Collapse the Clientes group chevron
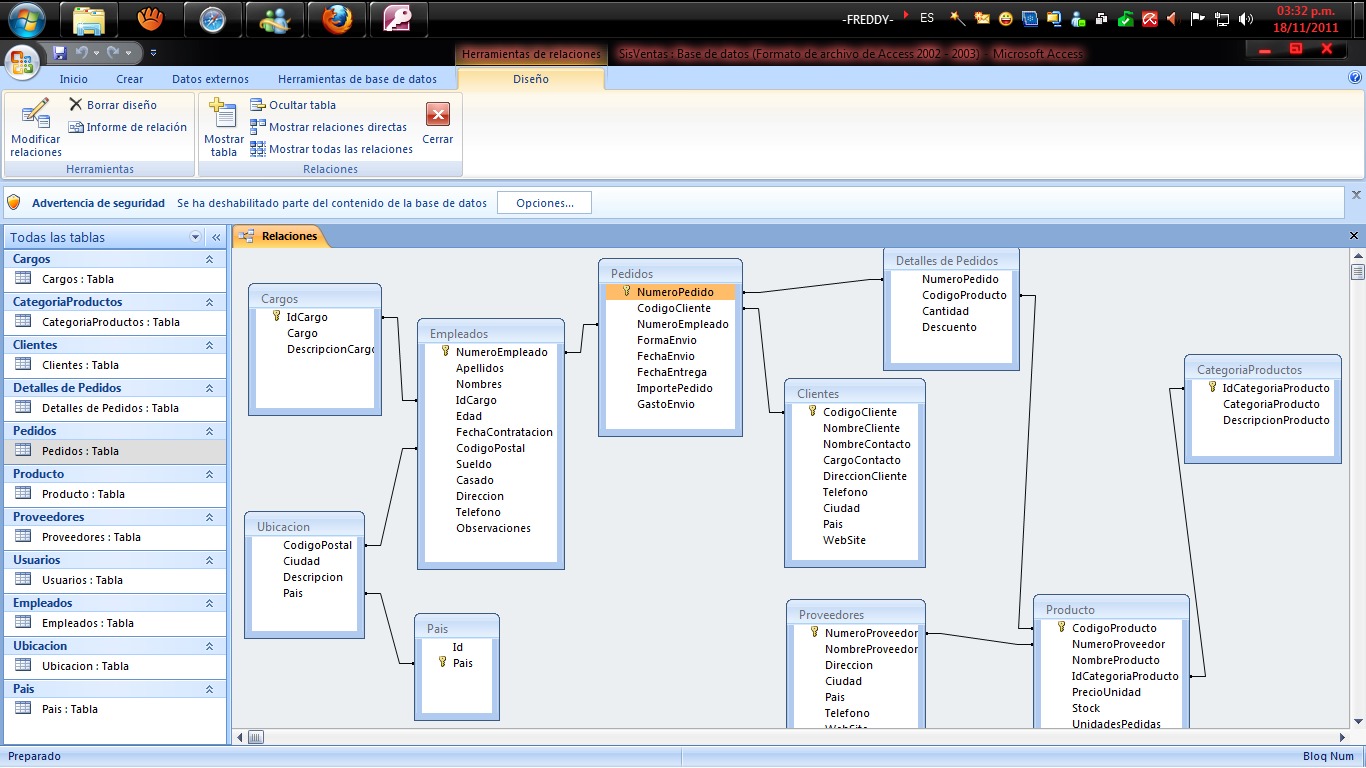Screen dimensions: 1366x768 click(x=209, y=345)
